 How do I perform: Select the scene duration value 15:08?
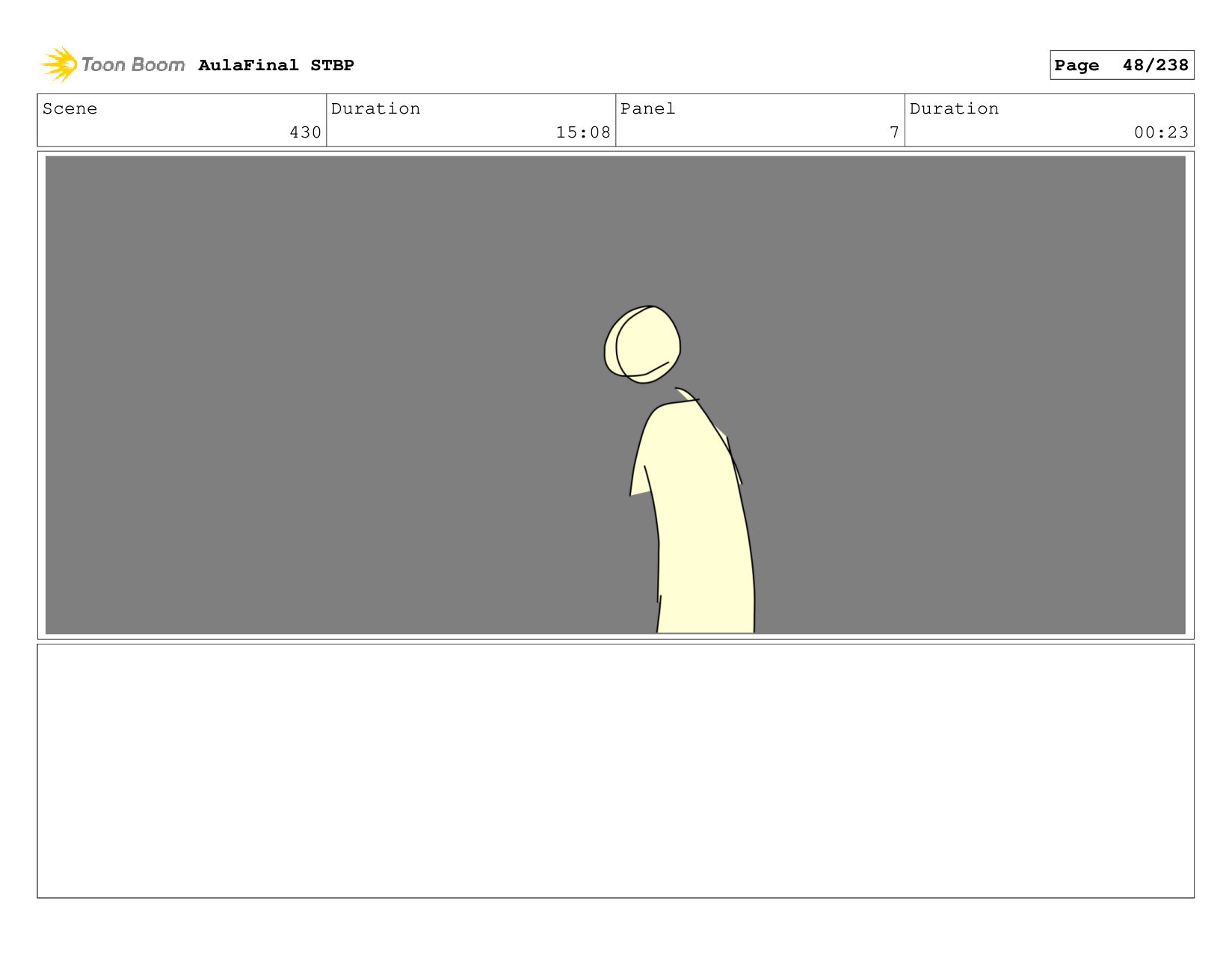click(x=583, y=132)
